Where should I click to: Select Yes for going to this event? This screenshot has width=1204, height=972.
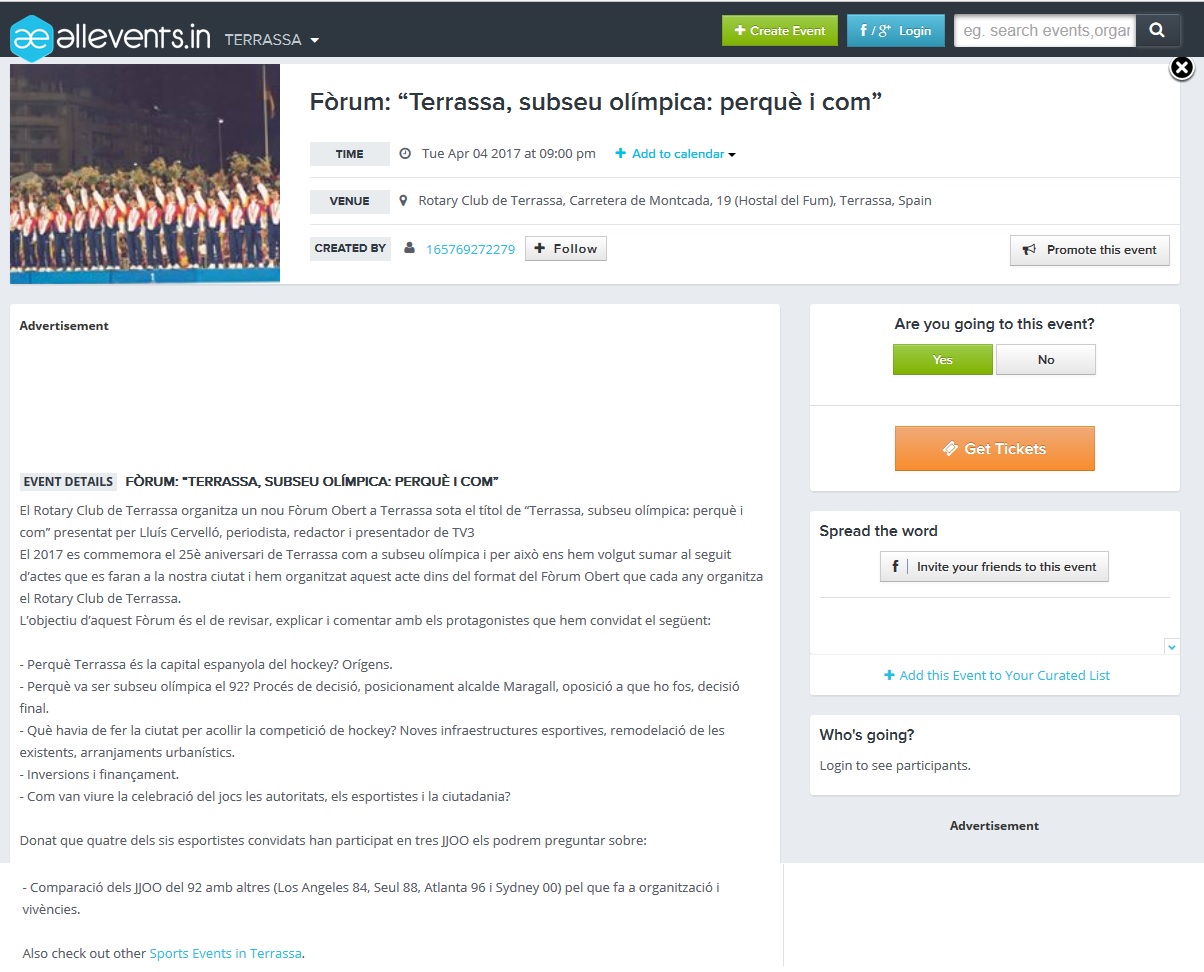pyautogui.click(x=943, y=360)
